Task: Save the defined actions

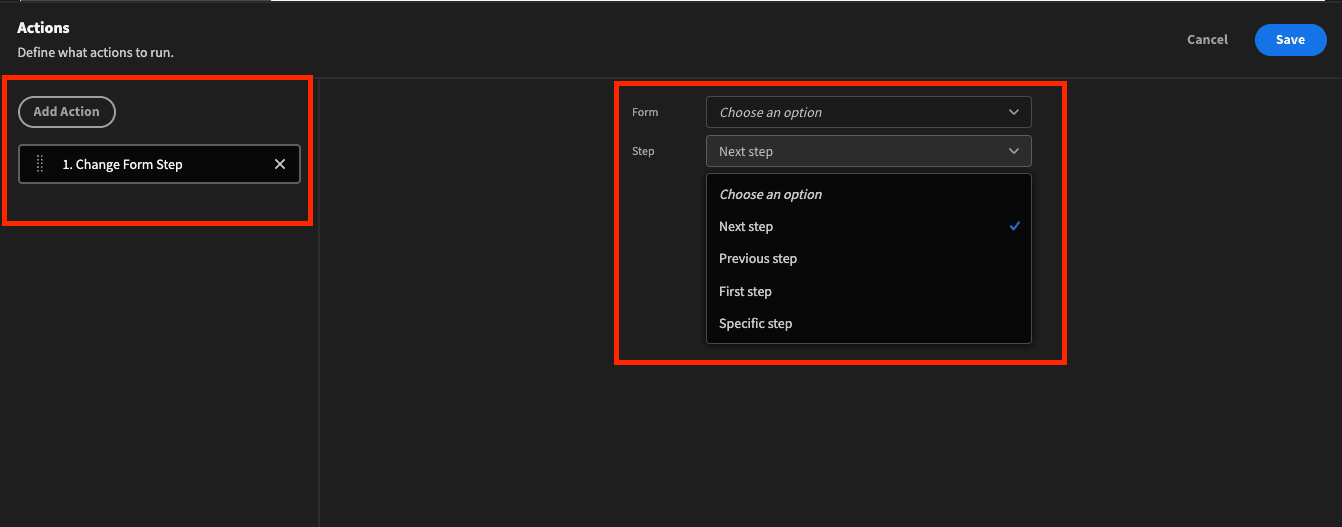Action: (1290, 39)
